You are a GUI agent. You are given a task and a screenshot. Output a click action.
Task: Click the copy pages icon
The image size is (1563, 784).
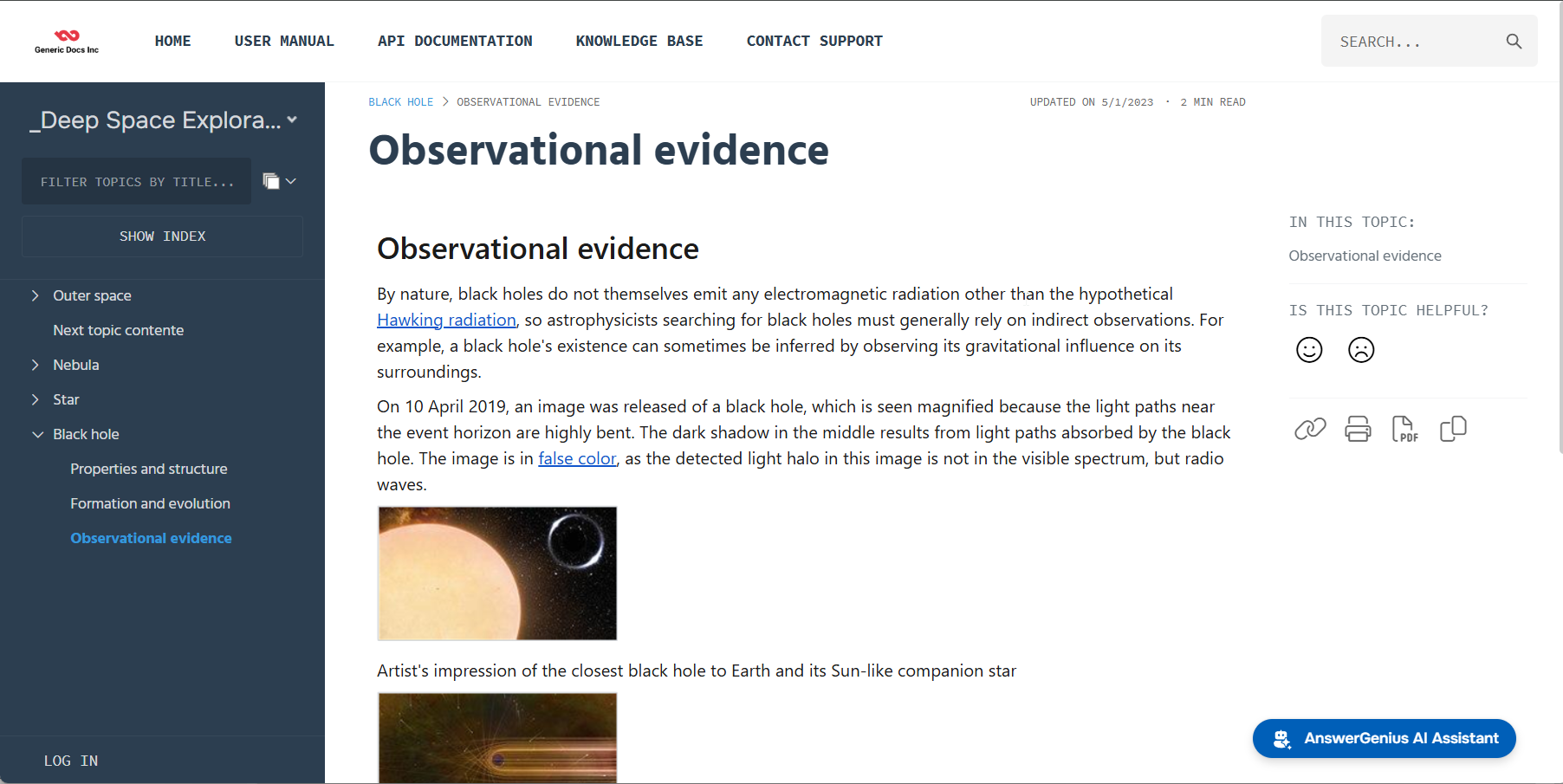(x=1453, y=429)
